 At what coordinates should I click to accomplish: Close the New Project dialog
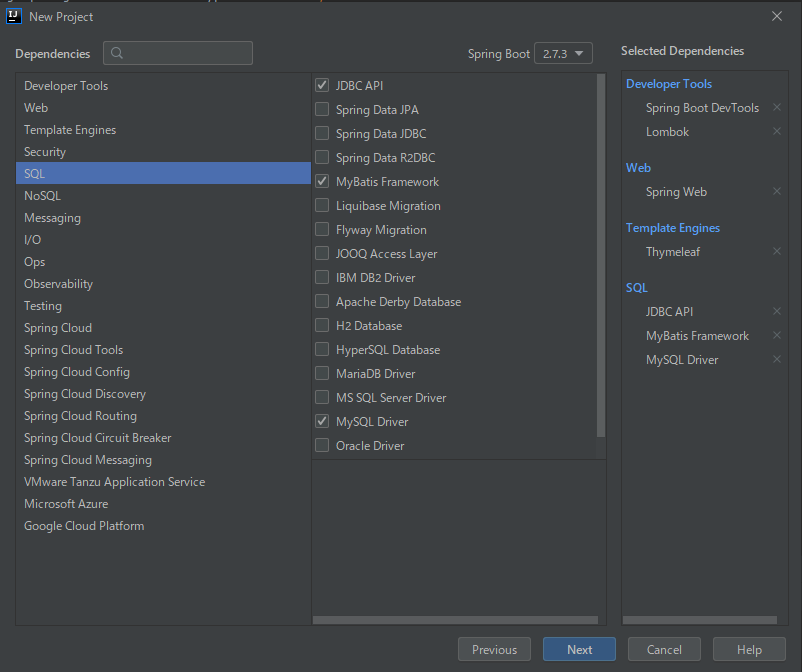(776, 16)
